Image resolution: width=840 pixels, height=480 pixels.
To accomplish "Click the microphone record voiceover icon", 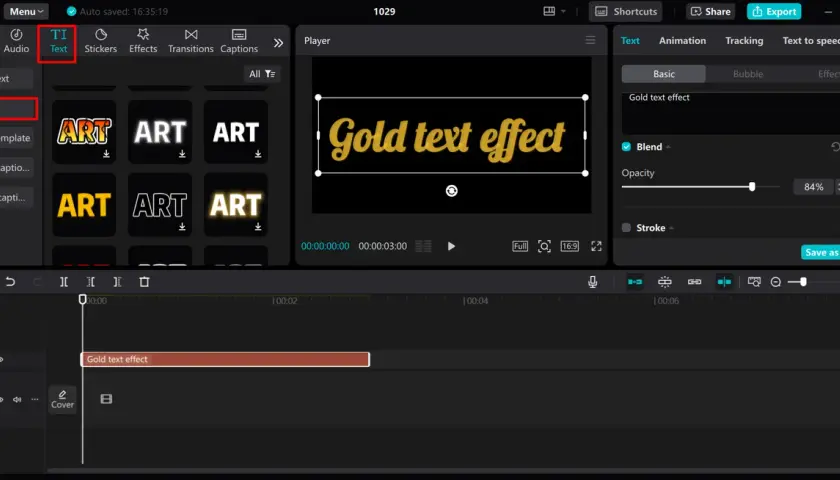I will point(592,282).
